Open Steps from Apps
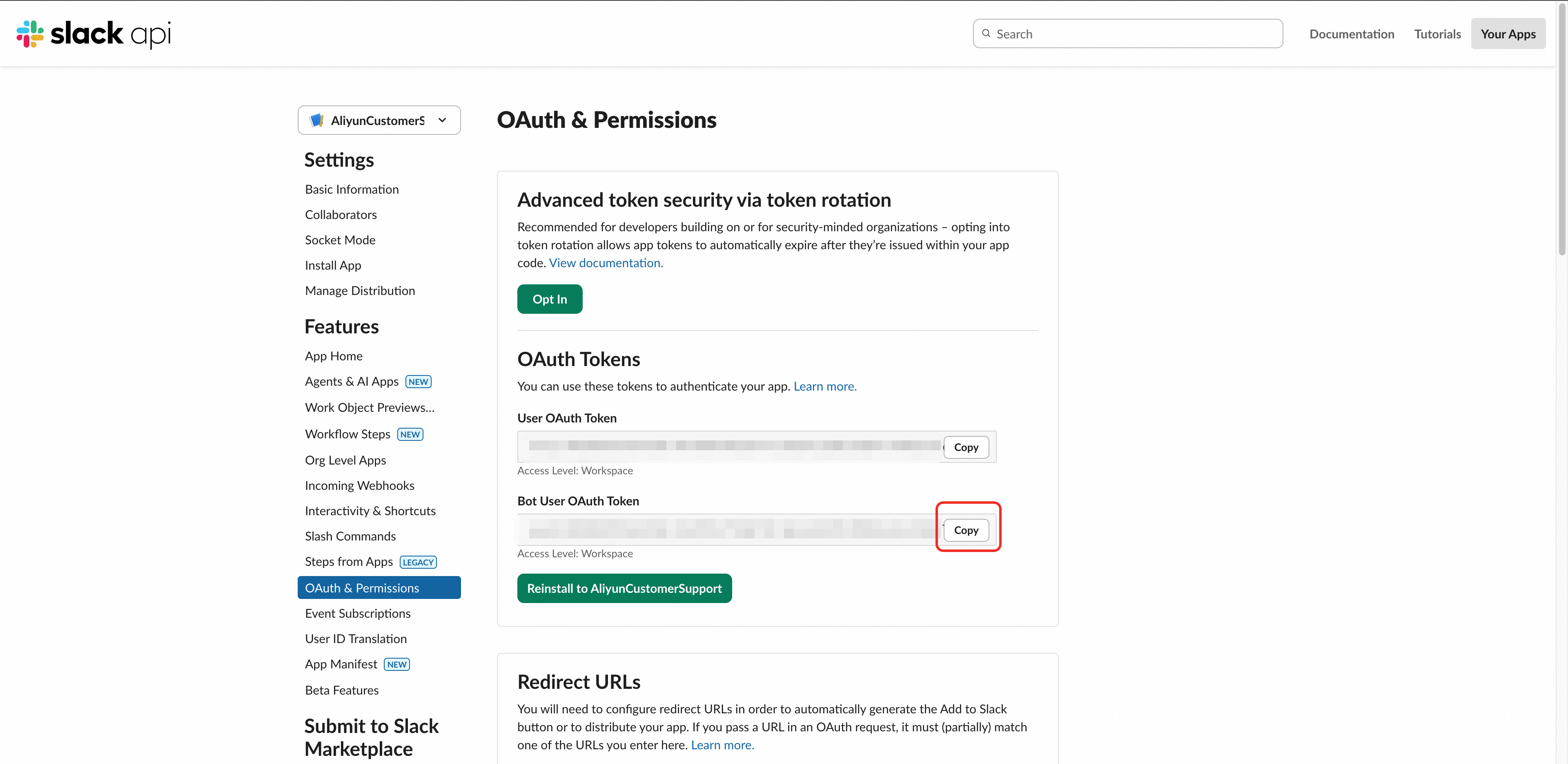 [349, 562]
